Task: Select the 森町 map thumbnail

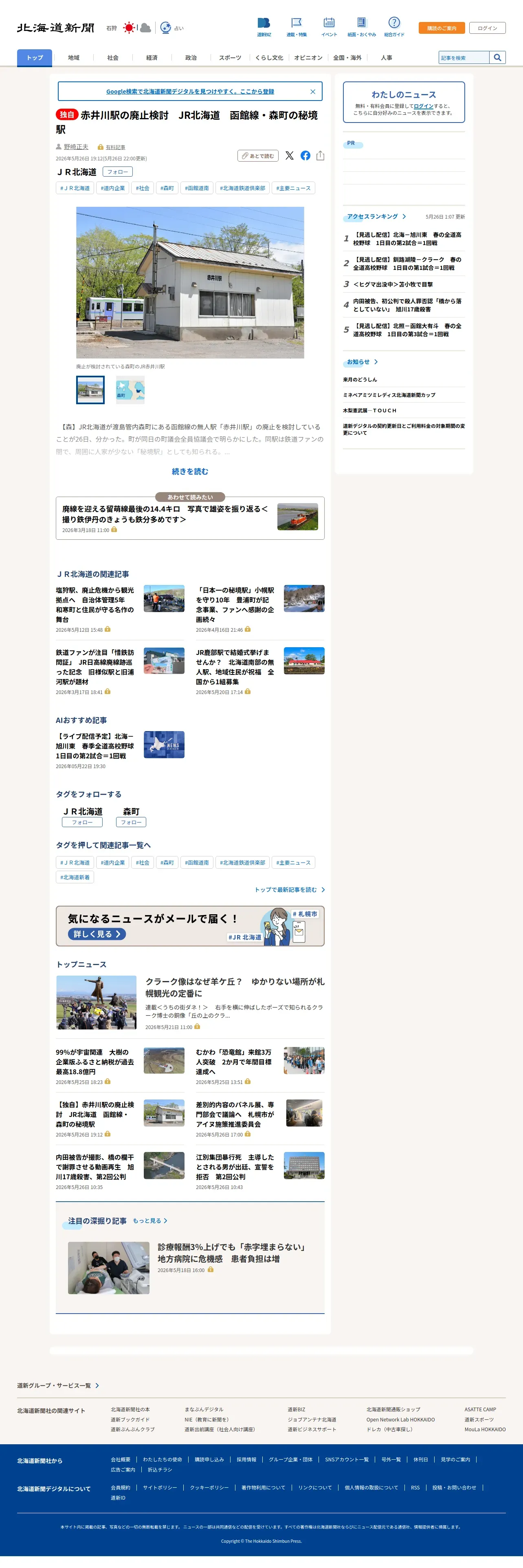Action: point(130,390)
